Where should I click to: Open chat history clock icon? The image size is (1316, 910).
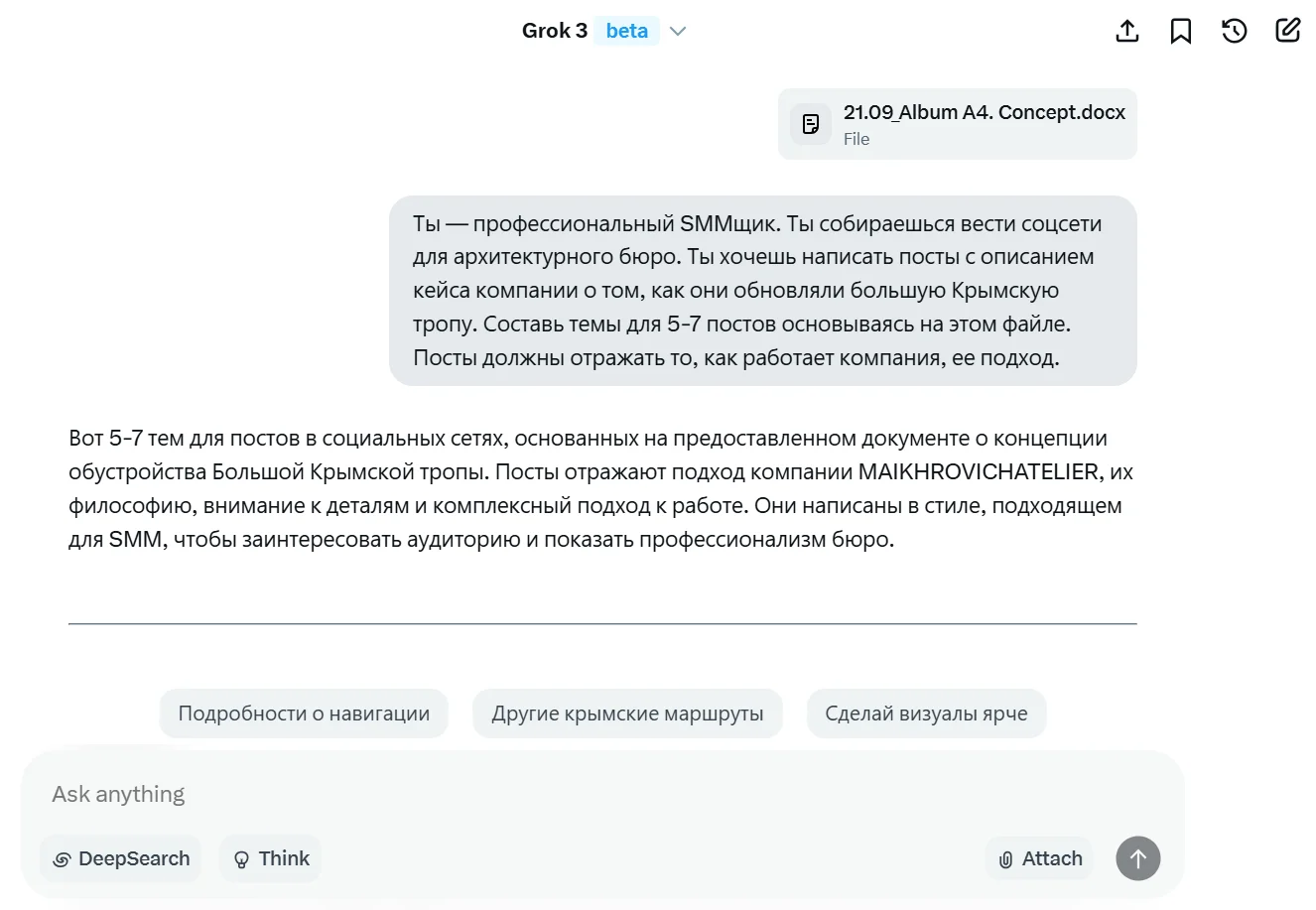1235,31
